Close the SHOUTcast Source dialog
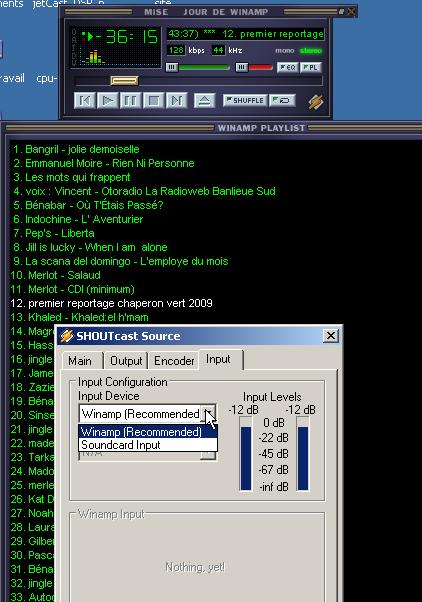 pyautogui.click(x=331, y=336)
